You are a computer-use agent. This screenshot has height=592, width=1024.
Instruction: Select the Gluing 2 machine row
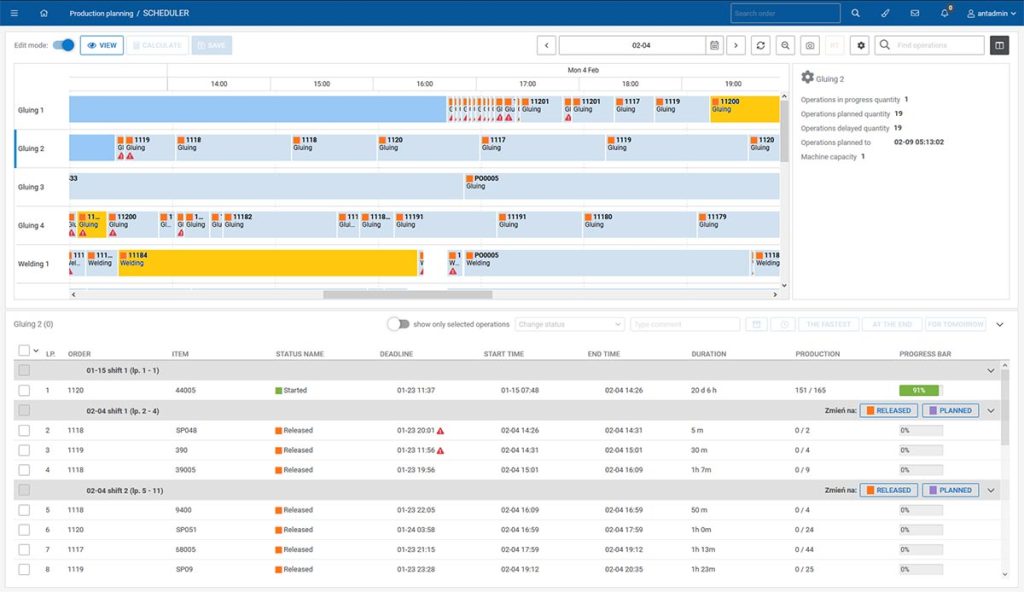coord(31,148)
